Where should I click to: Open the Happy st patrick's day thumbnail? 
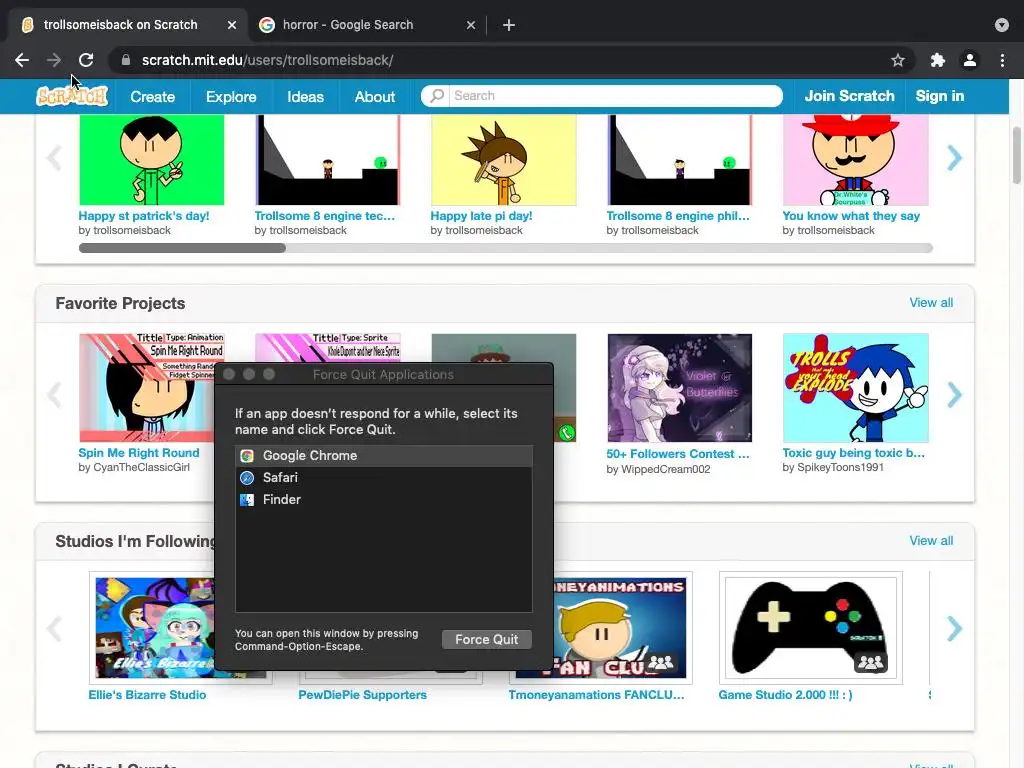click(x=152, y=160)
